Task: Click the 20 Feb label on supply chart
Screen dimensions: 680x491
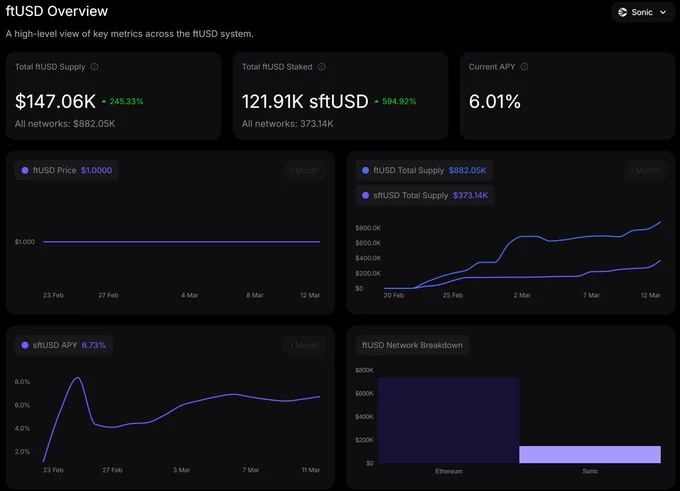Action: click(x=394, y=295)
